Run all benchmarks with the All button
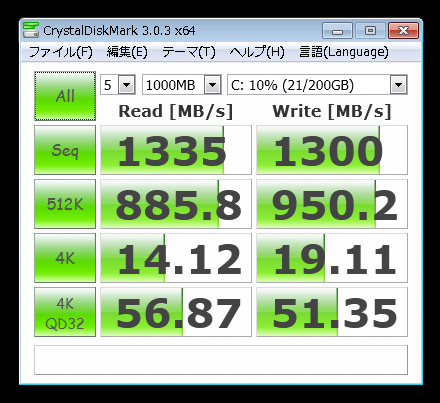The height and width of the screenshot is (403, 440). tap(65, 96)
